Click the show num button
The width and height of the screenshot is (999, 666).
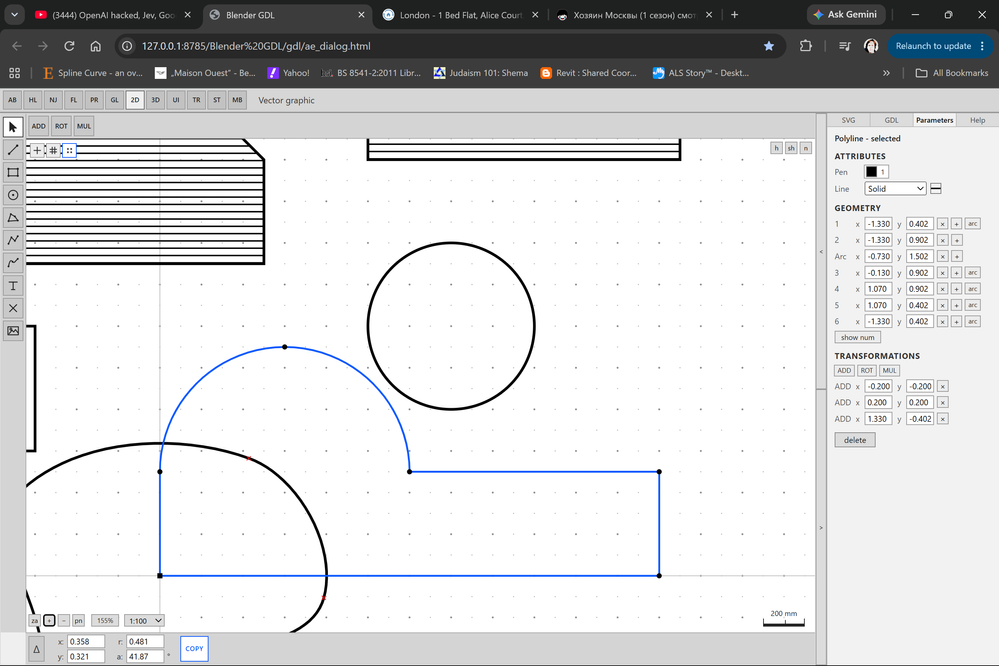(858, 338)
